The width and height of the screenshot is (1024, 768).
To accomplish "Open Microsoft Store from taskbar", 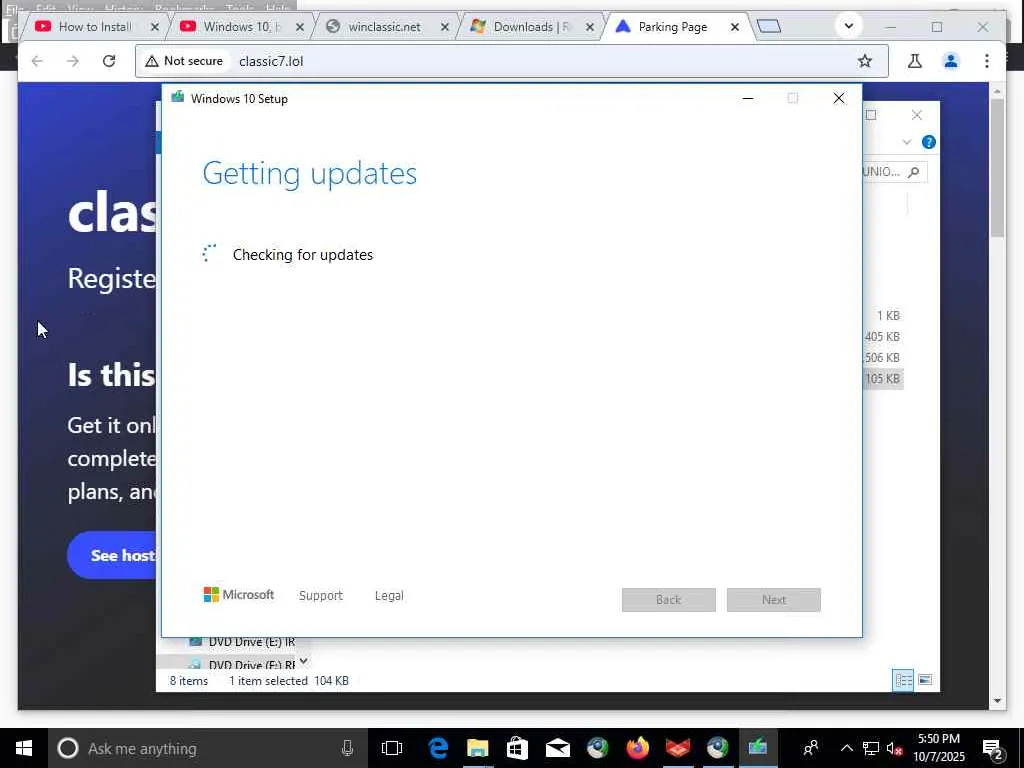I will pos(517,748).
